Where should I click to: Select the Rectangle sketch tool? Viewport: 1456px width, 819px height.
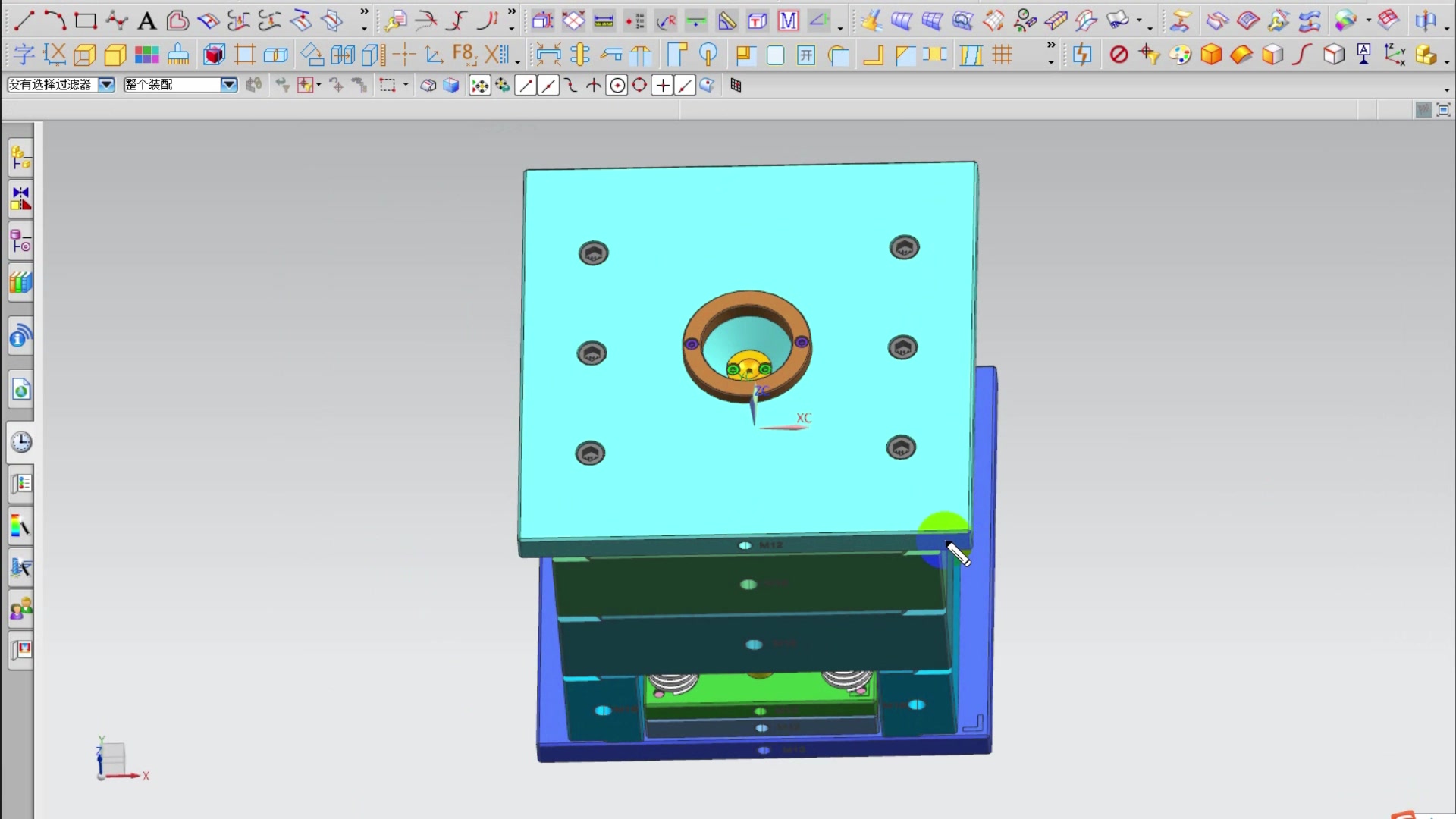(x=85, y=20)
